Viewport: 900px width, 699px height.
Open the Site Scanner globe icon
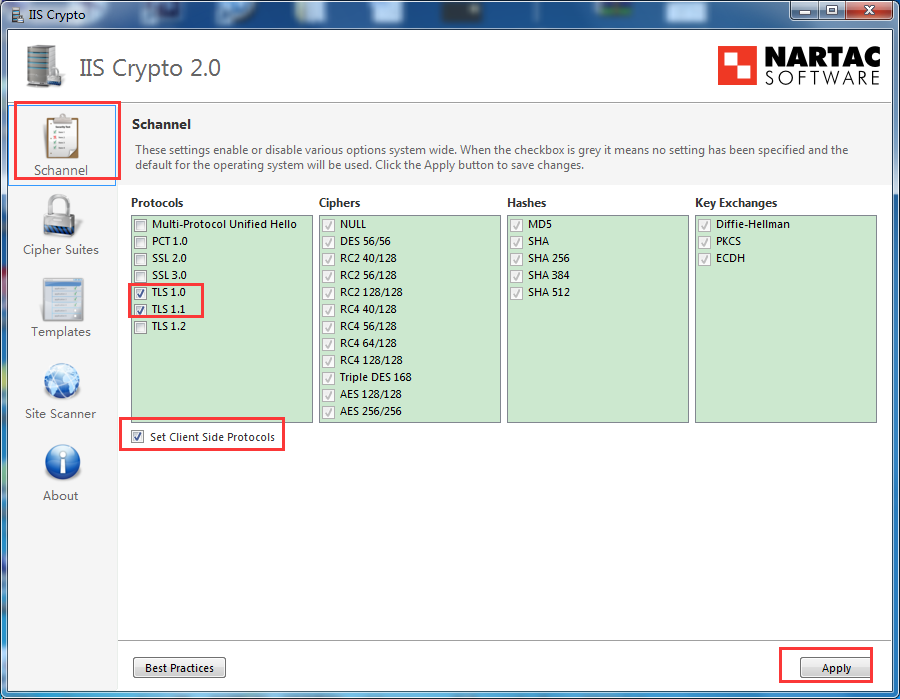pos(62,381)
